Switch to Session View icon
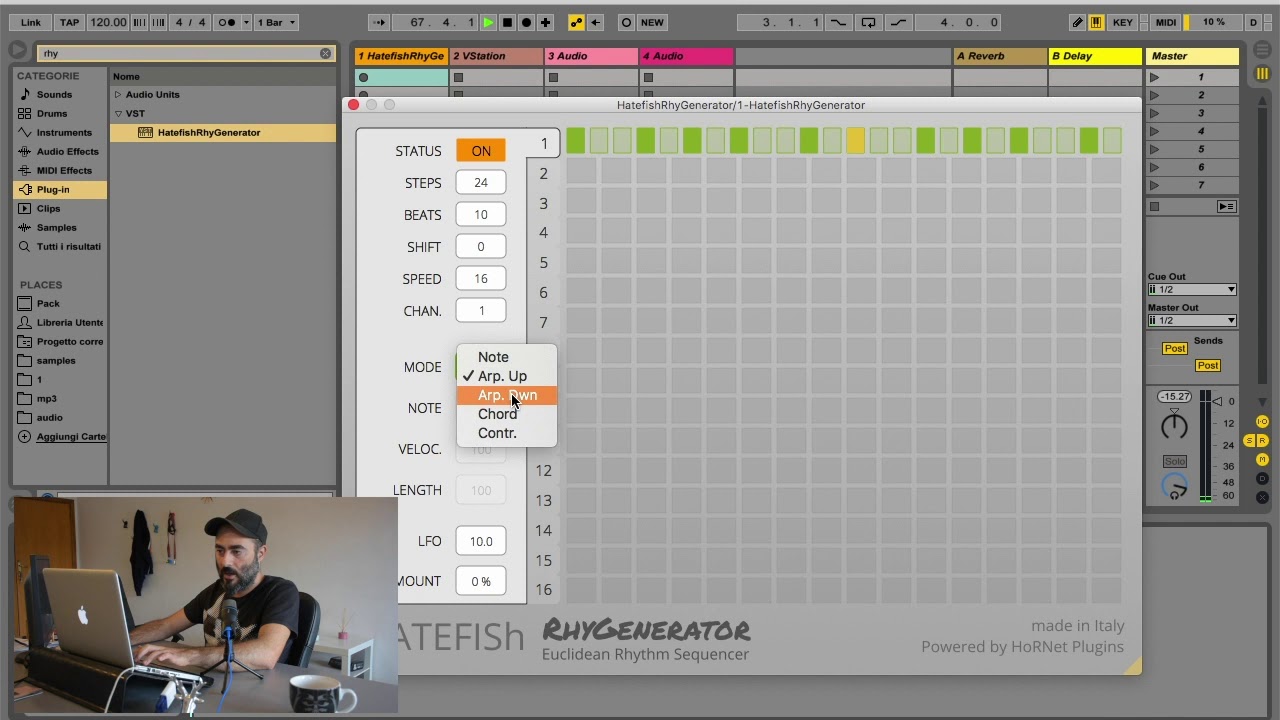This screenshot has width=1280, height=720. (1262, 73)
